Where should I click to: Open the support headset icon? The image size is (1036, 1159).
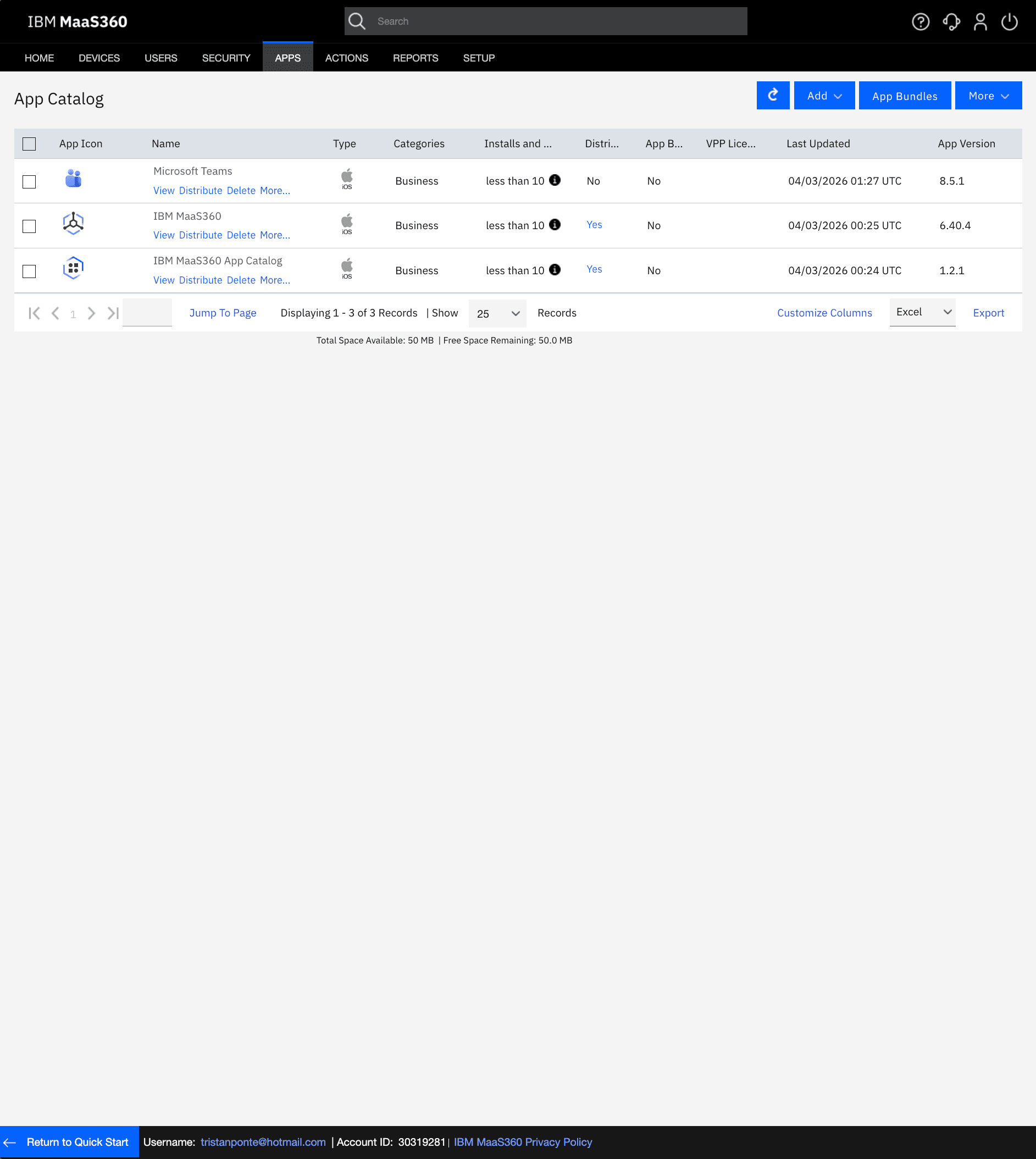(x=951, y=21)
